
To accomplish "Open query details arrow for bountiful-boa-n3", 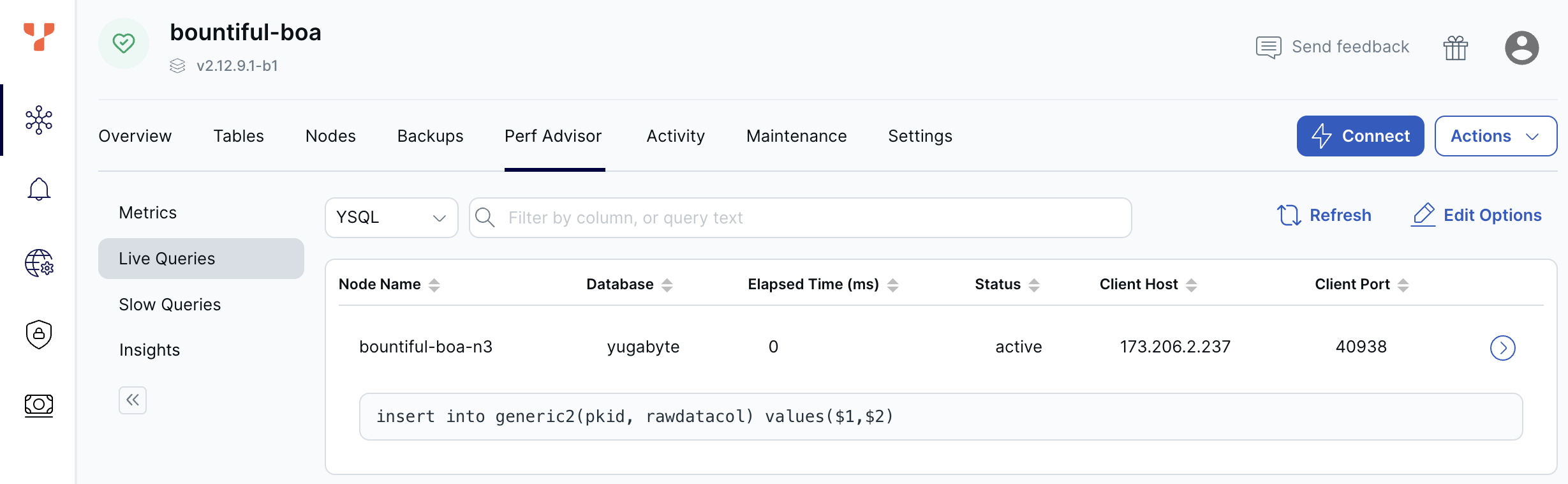I will coord(1502,348).
